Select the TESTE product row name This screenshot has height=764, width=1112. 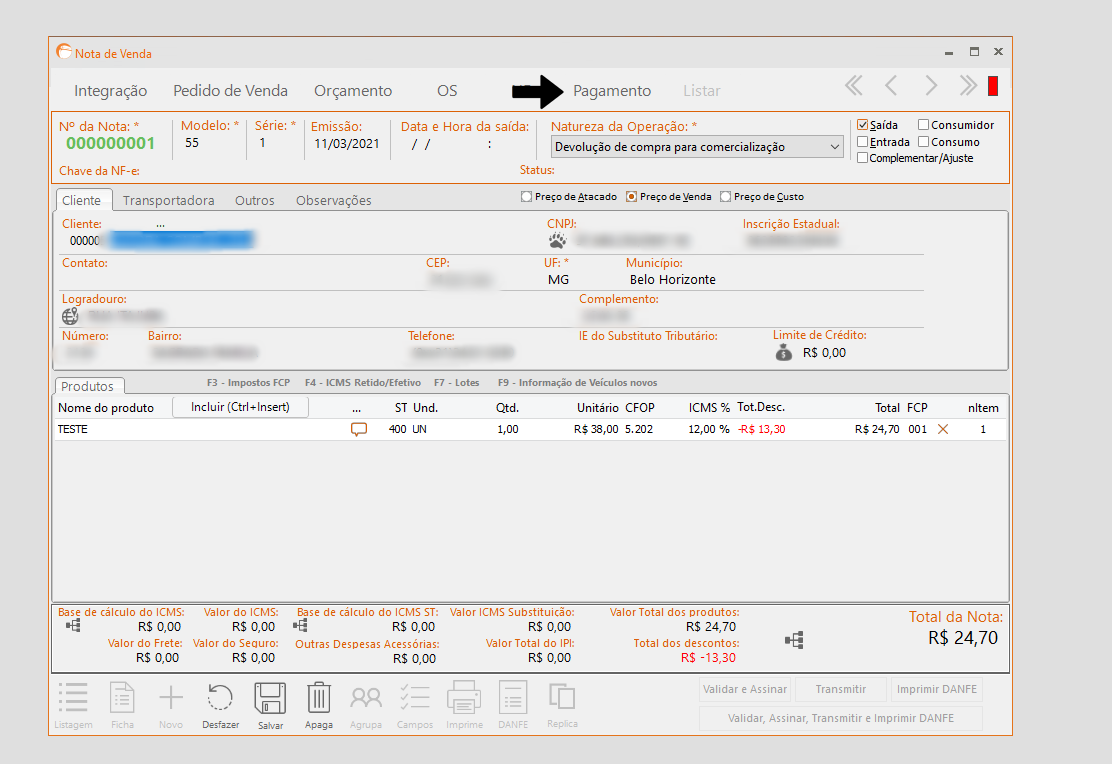tap(72, 429)
